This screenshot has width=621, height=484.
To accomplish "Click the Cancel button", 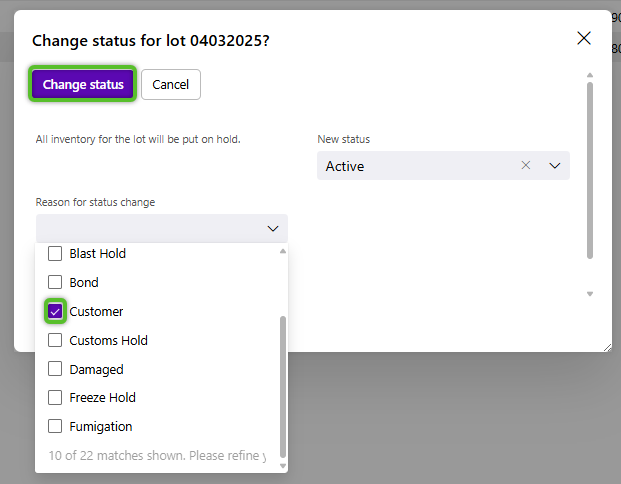I will (x=171, y=85).
